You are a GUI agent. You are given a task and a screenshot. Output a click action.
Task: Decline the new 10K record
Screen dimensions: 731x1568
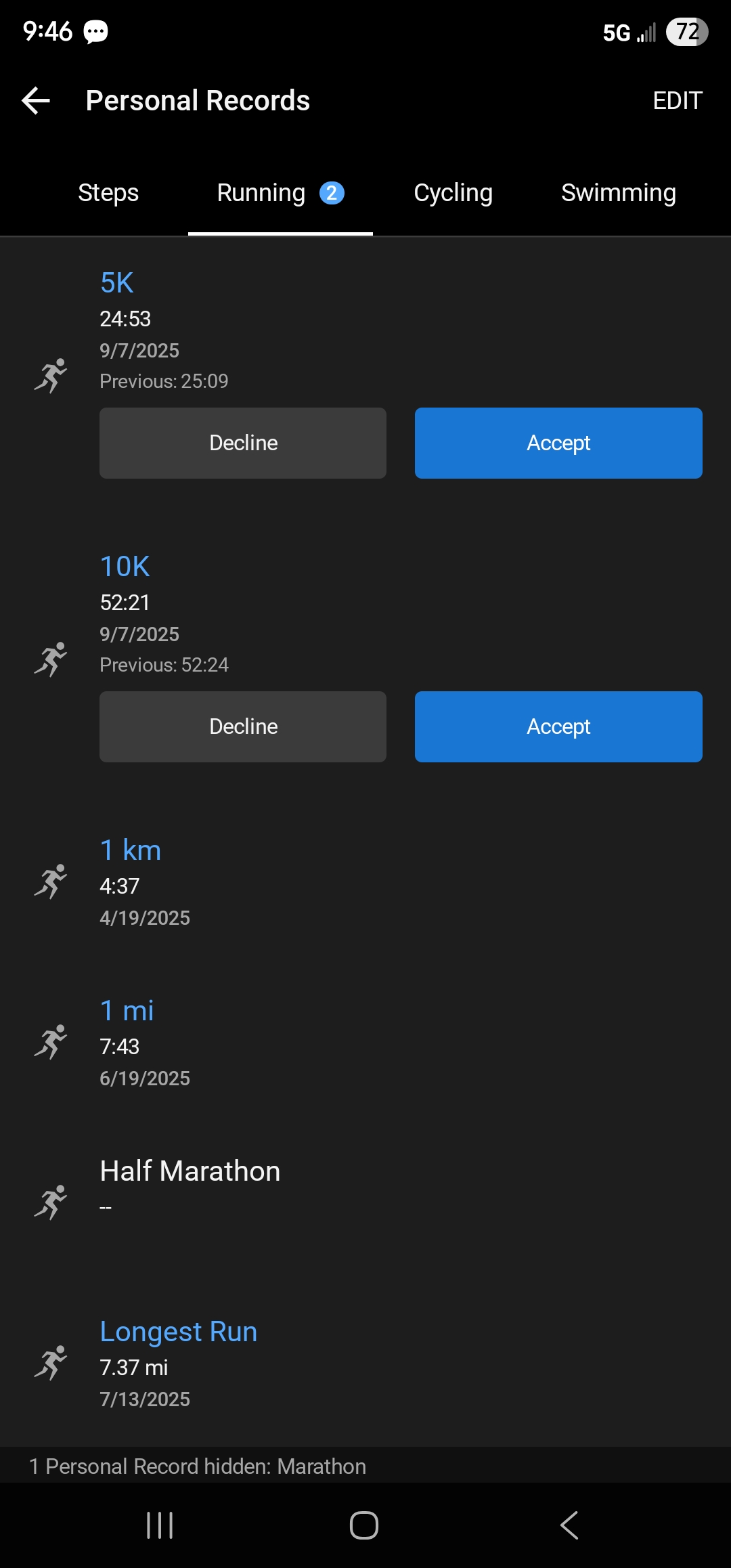(243, 726)
